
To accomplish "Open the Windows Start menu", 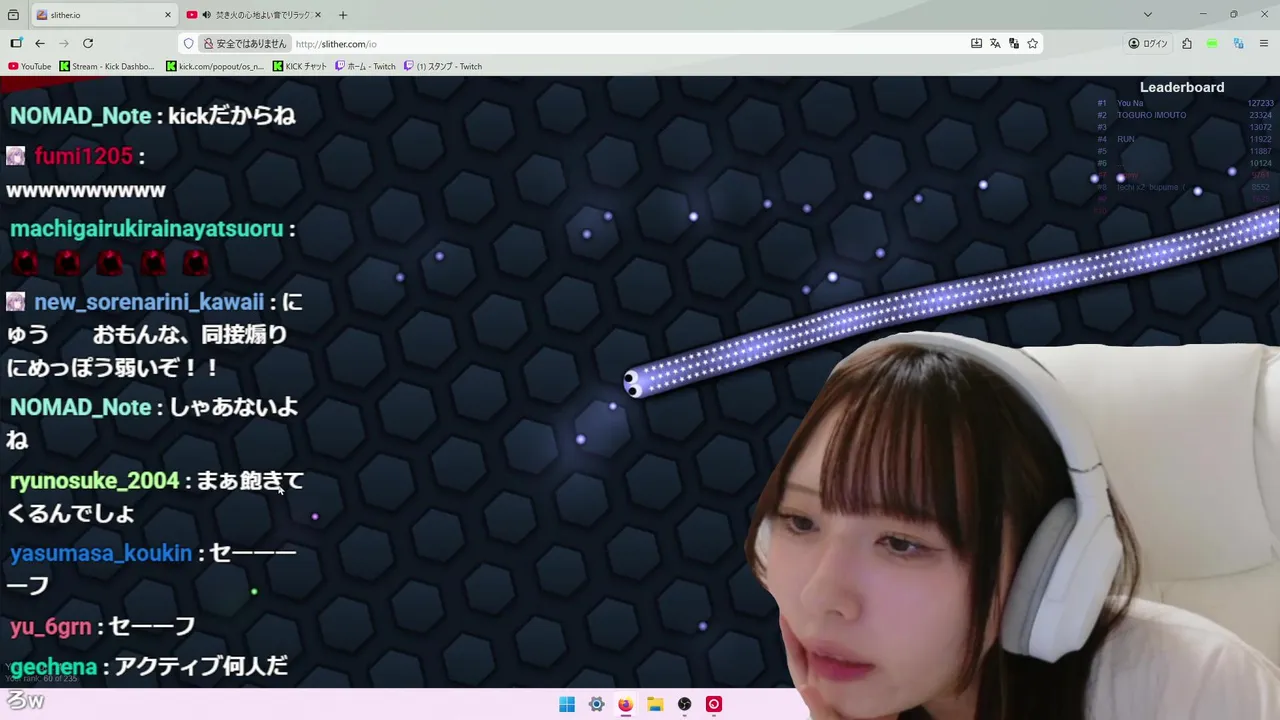I will pyautogui.click(x=567, y=704).
